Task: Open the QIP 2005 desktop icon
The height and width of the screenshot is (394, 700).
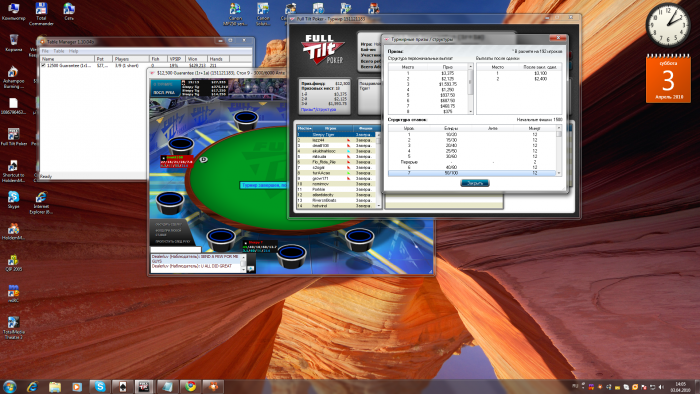Action: click(13, 262)
